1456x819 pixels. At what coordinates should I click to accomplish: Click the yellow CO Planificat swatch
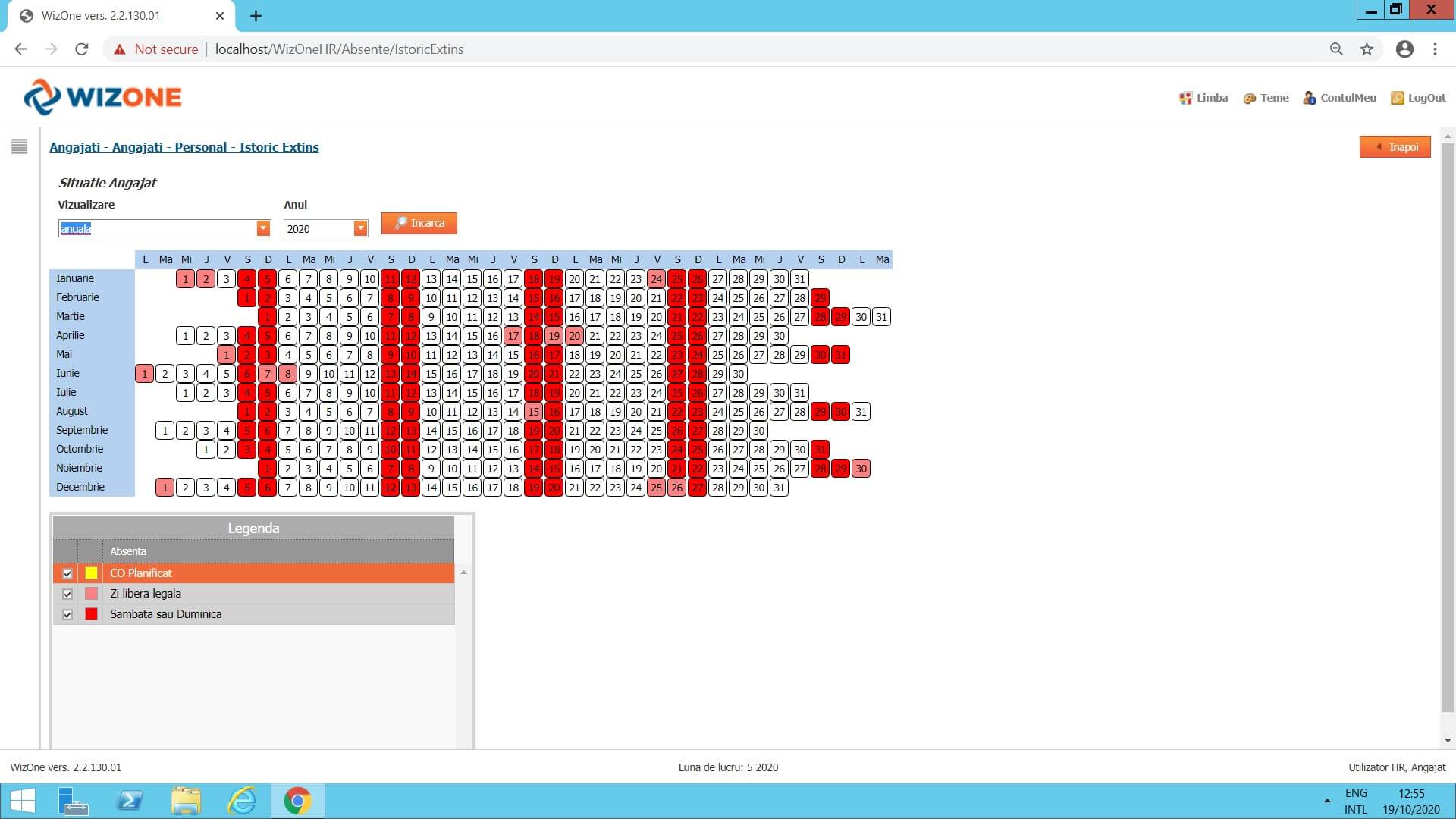[x=91, y=573]
